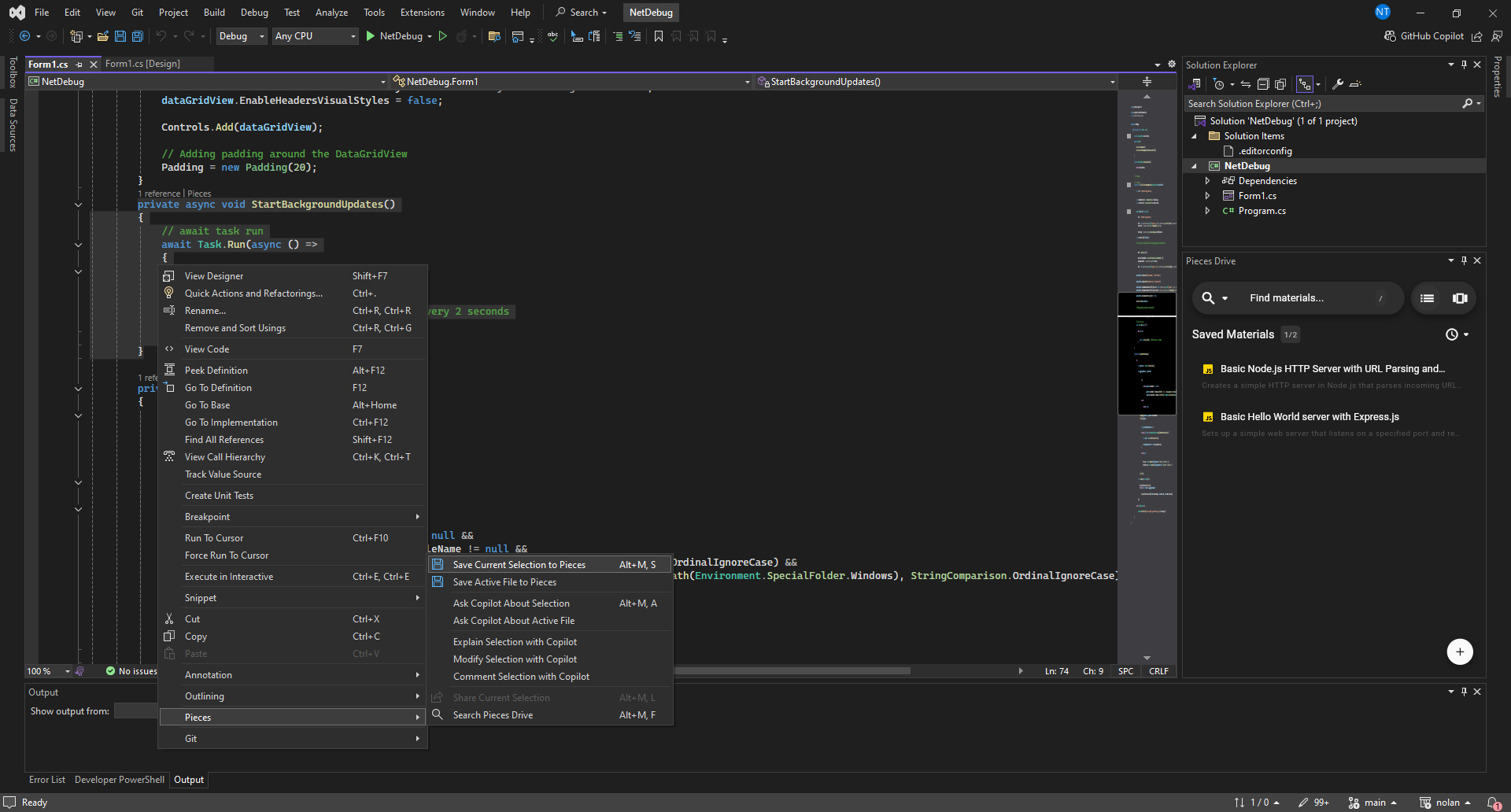Image resolution: width=1511 pixels, height=812 pixels.
Task: Expand the Program.cs node in Solution Explorer
Action: pyautogui.click(x=1207, y=211)
